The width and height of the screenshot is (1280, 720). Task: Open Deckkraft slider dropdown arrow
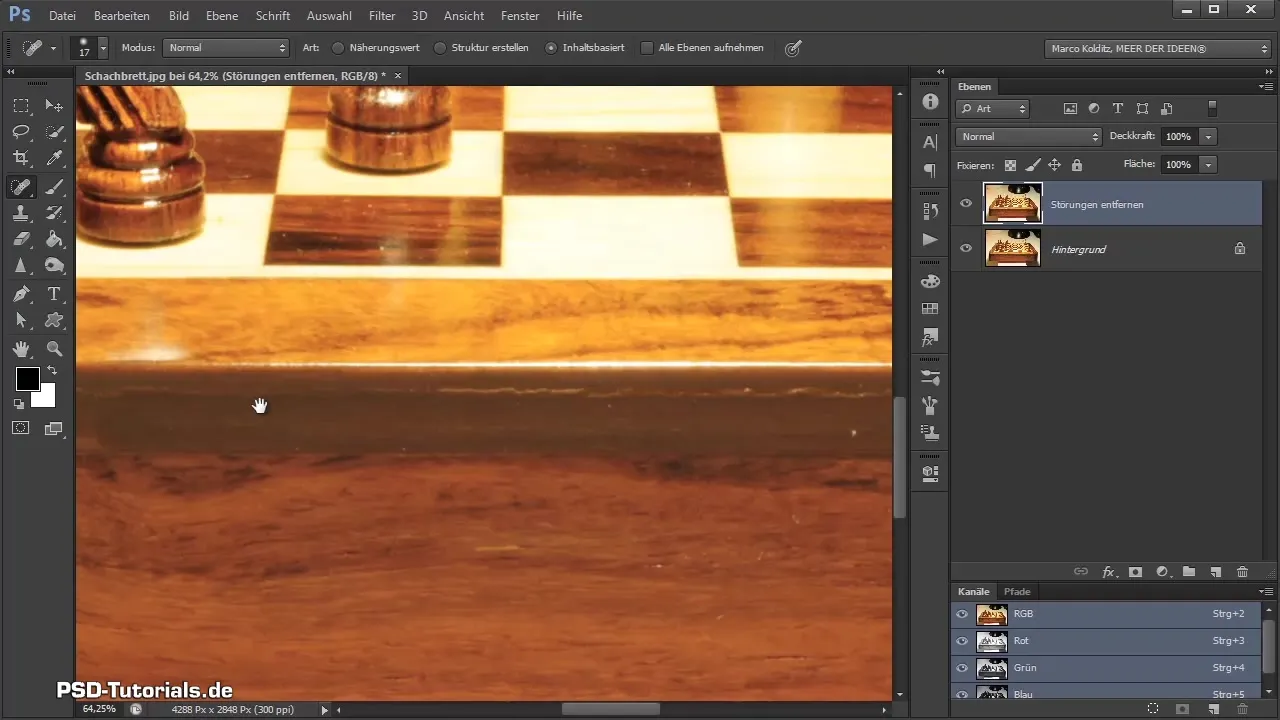1209,136
